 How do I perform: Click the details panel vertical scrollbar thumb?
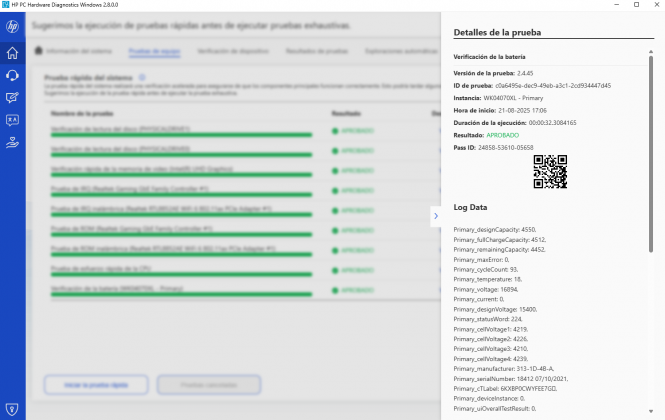(651, 154)
